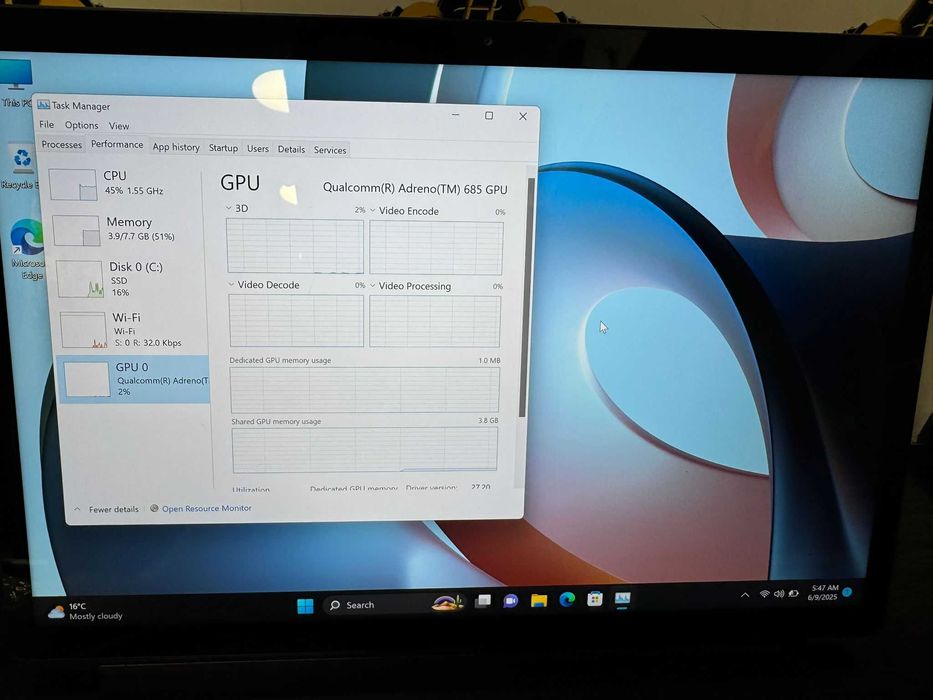Open the View menu

[x=119, y=126]
